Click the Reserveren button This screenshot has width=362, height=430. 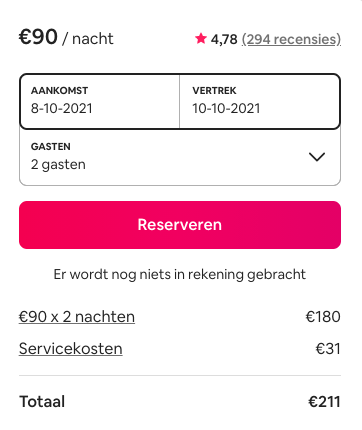point(180,225)
